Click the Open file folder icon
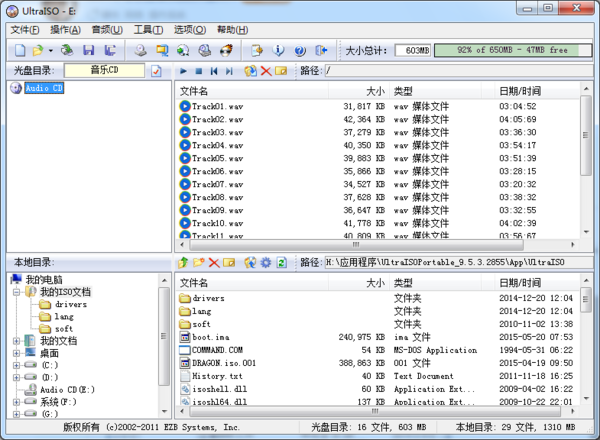 pyautogui.click(x=38, y=50)
